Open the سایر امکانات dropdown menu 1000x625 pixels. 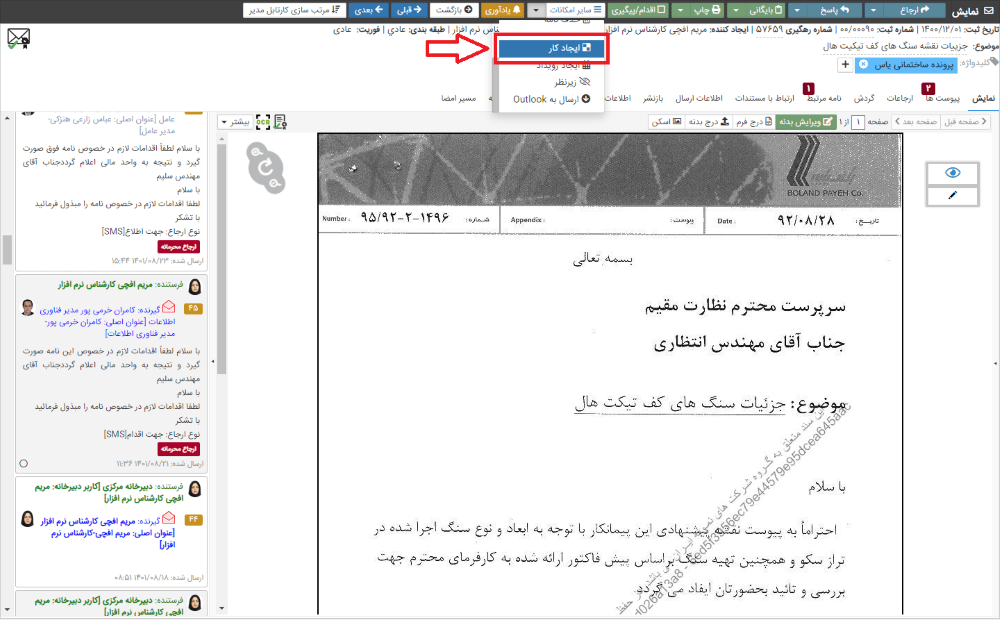[578, 9]
